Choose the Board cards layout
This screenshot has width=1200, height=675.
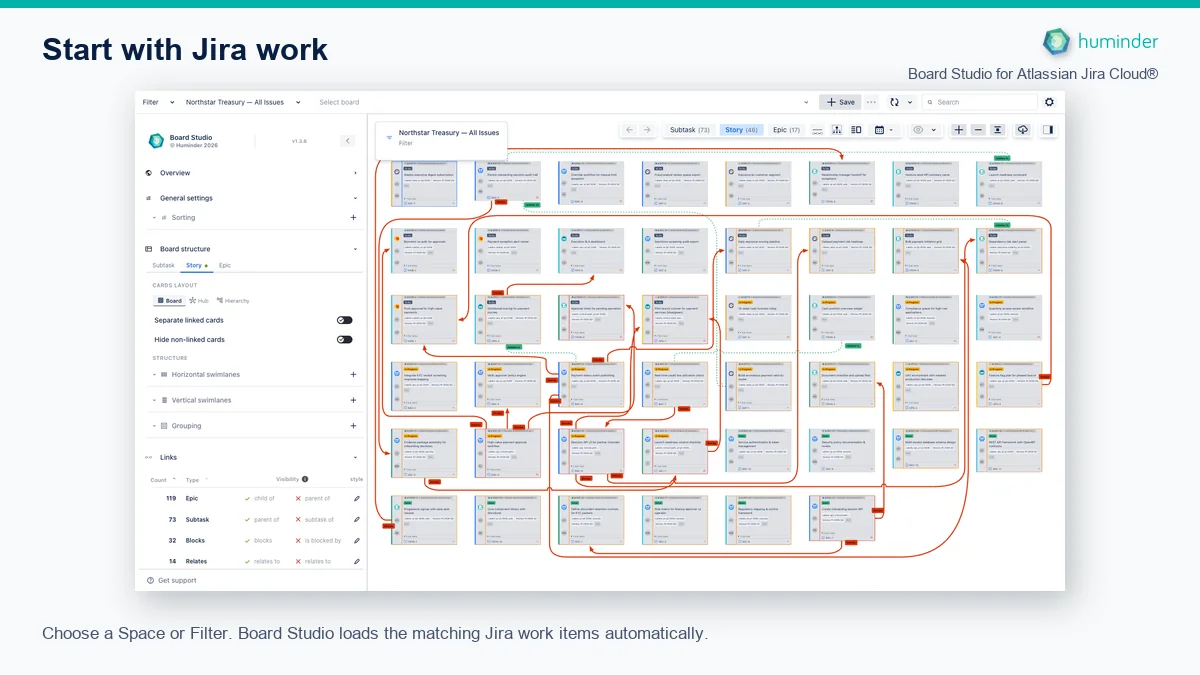168,300
